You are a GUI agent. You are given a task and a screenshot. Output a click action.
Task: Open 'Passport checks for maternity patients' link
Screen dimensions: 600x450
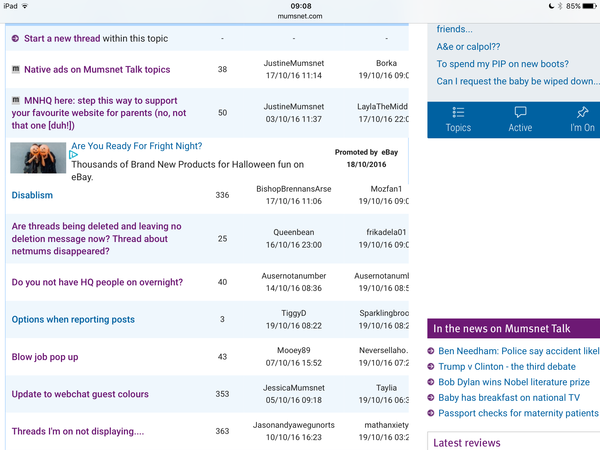[519, 413]
